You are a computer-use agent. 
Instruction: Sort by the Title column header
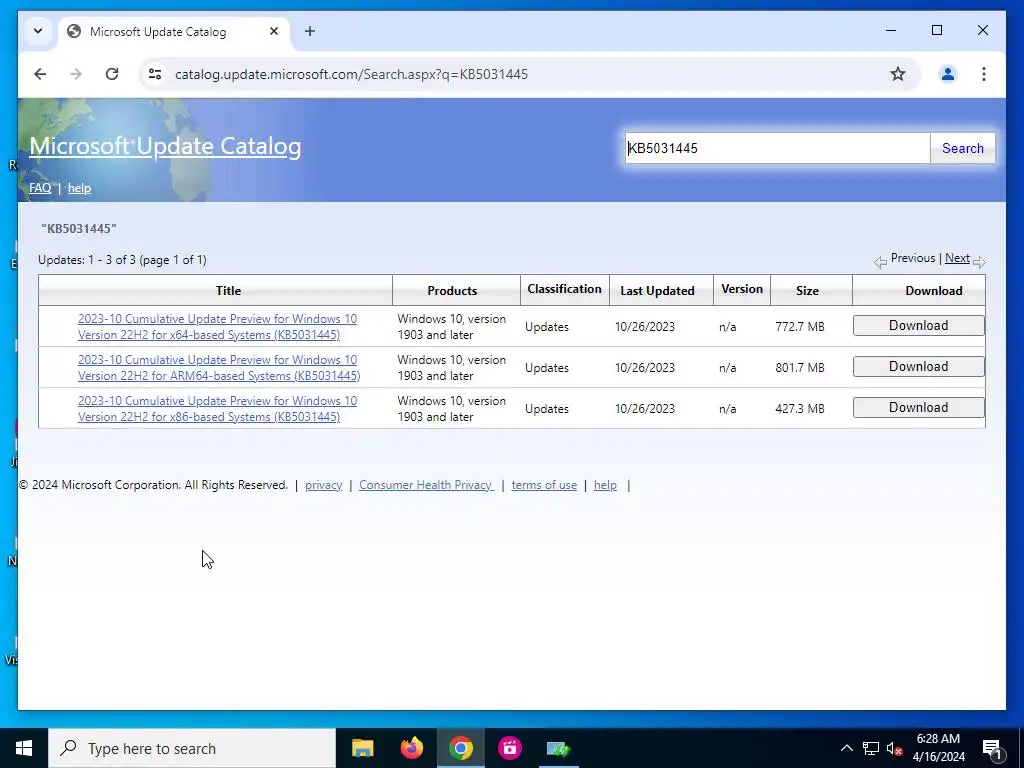(x=229, y=291)
